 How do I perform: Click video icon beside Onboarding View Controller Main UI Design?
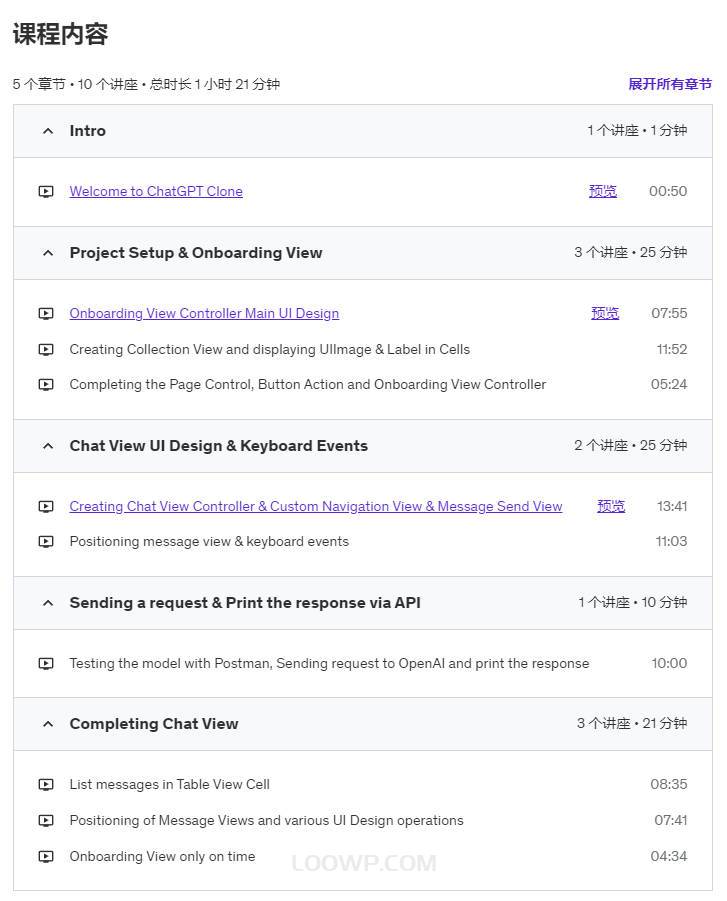[46, 314]
